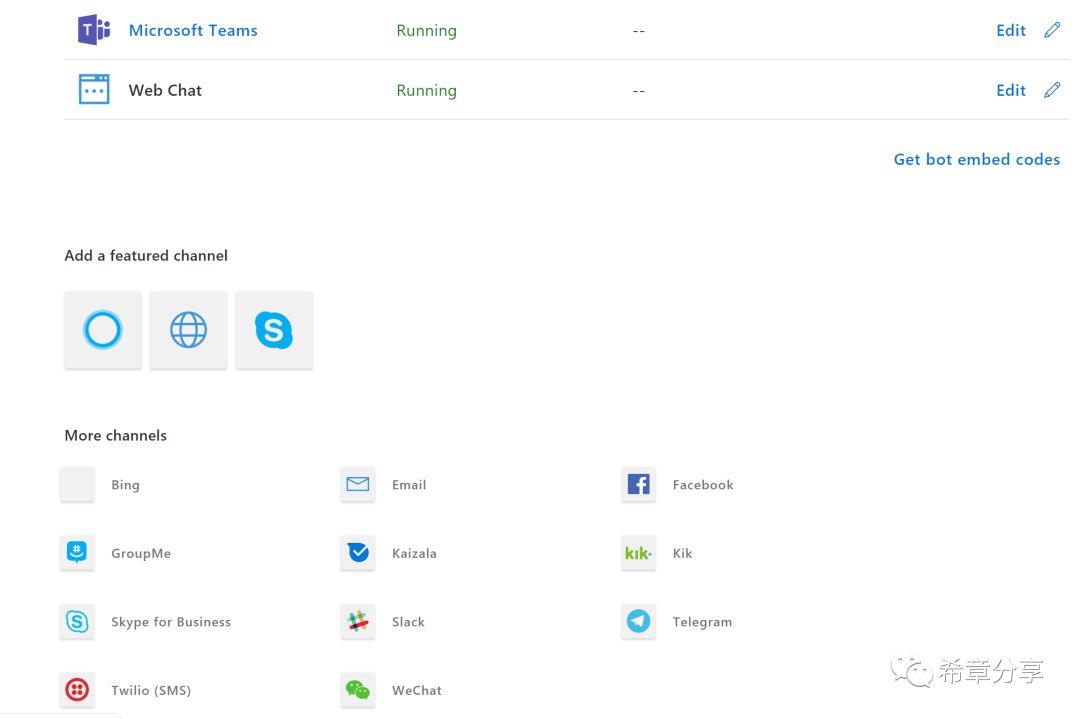Add the Direct Line globe channel
1080x719 pixels.
189,330
